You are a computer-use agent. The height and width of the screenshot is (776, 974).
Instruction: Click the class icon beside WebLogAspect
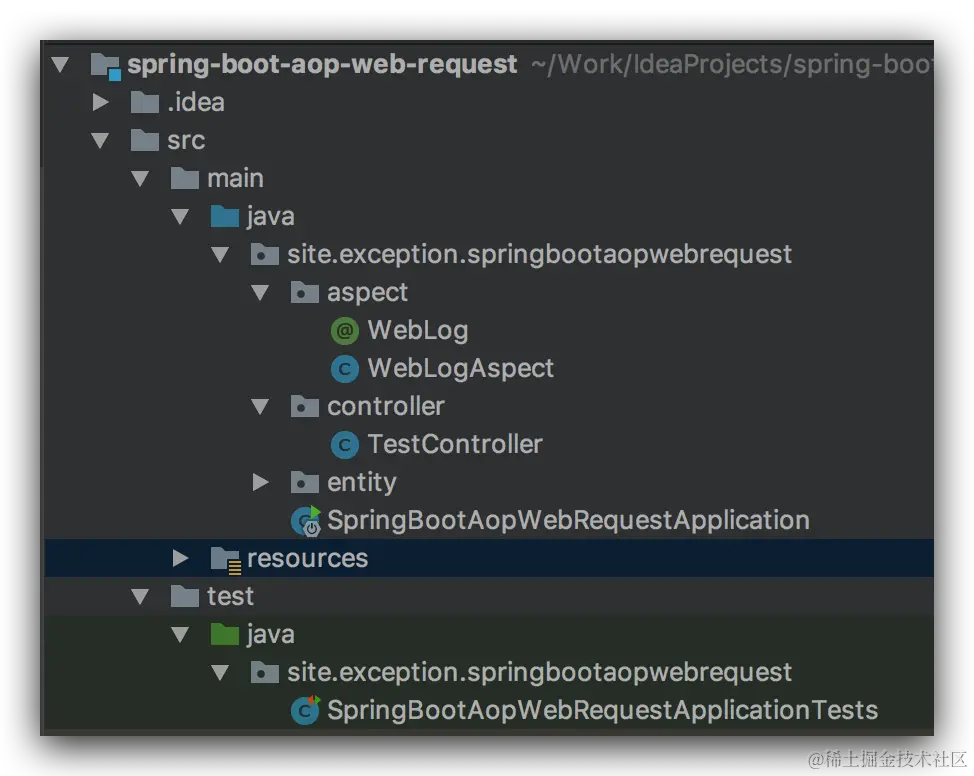(345, 368)
